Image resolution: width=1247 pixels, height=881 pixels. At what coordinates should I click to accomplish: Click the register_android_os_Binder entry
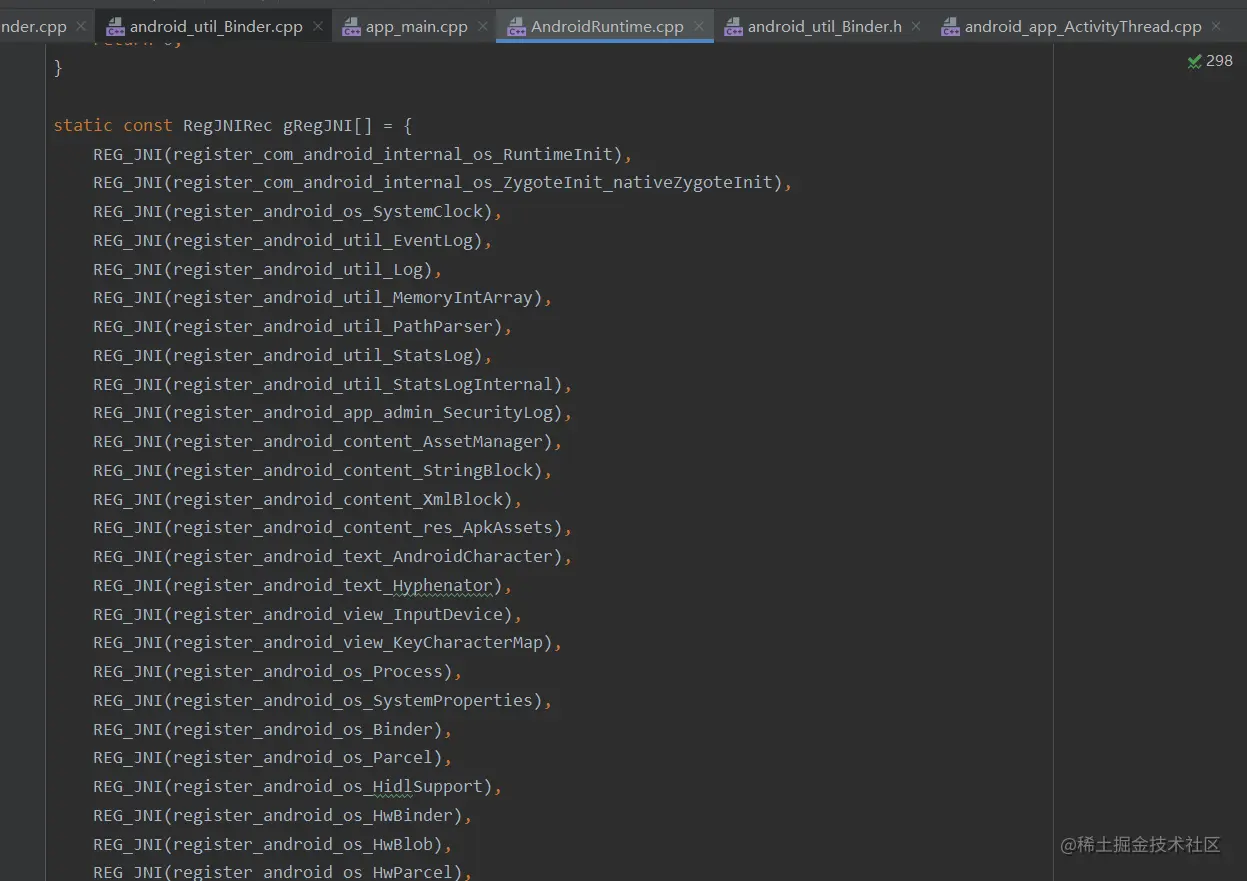click(273, 729)
